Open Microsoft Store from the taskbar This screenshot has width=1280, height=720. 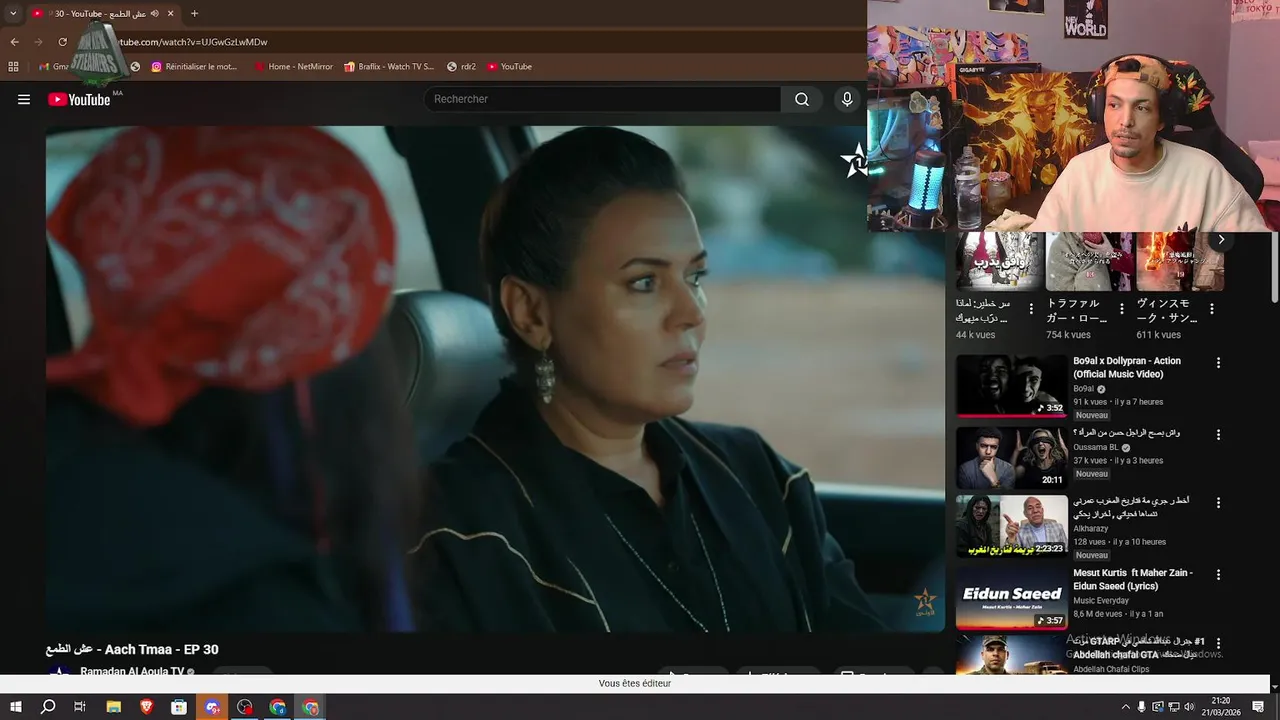[179, 707]
